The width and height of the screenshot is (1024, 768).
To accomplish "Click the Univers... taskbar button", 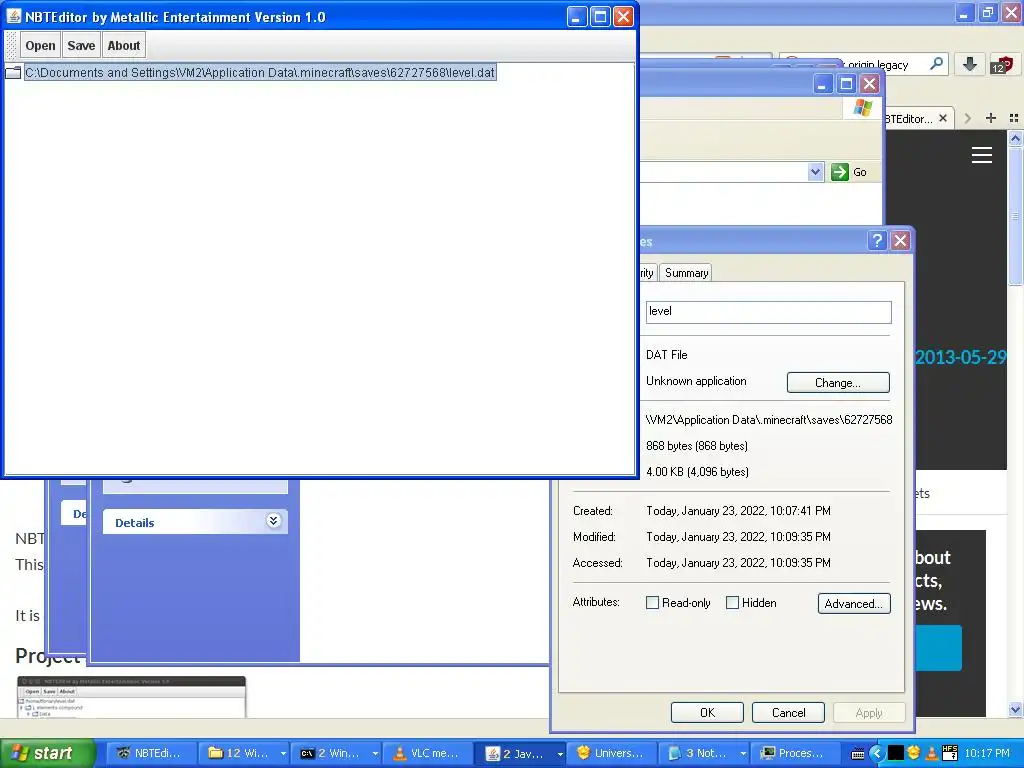I will coord(611,753).
